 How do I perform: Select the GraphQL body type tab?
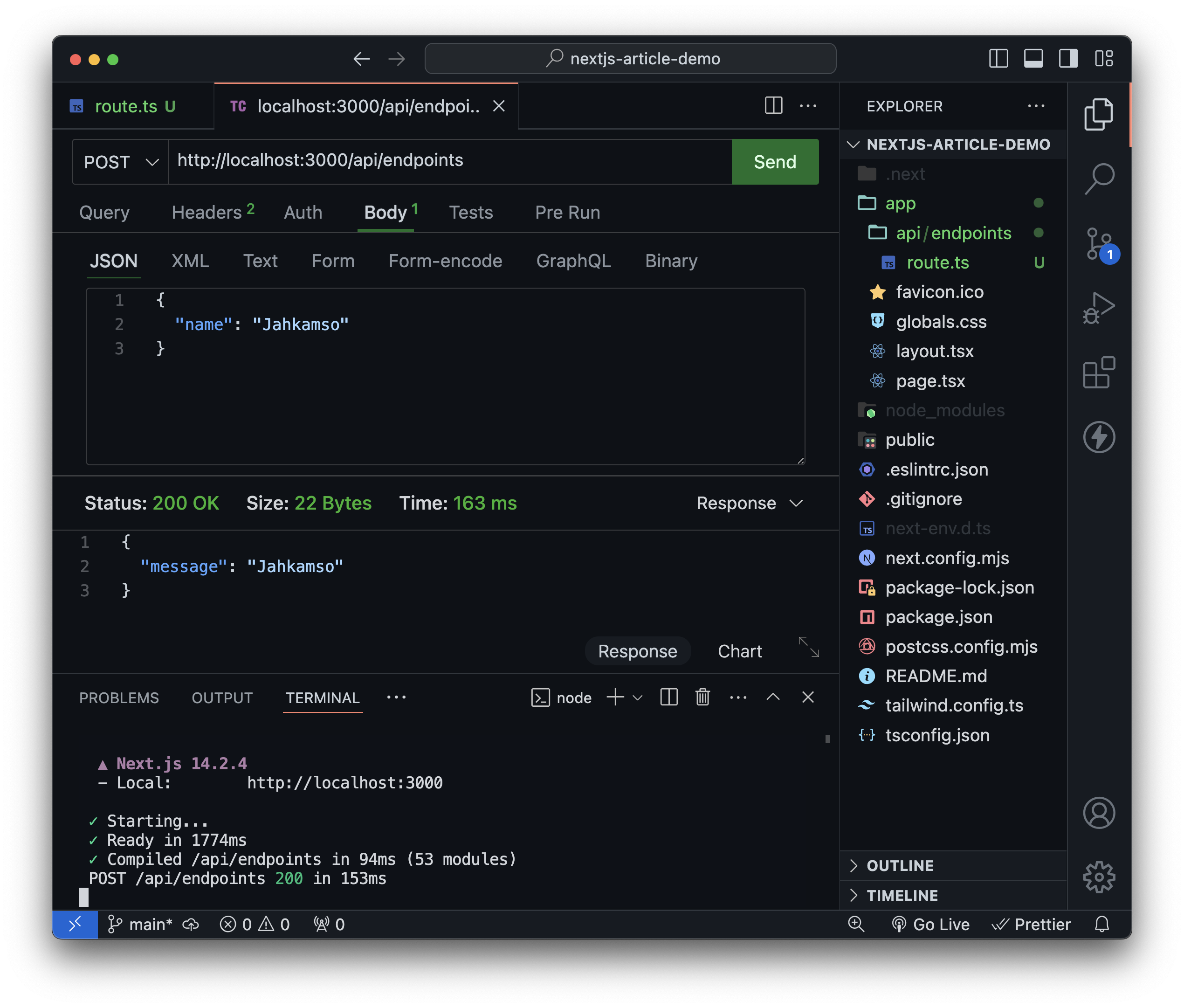573,261
